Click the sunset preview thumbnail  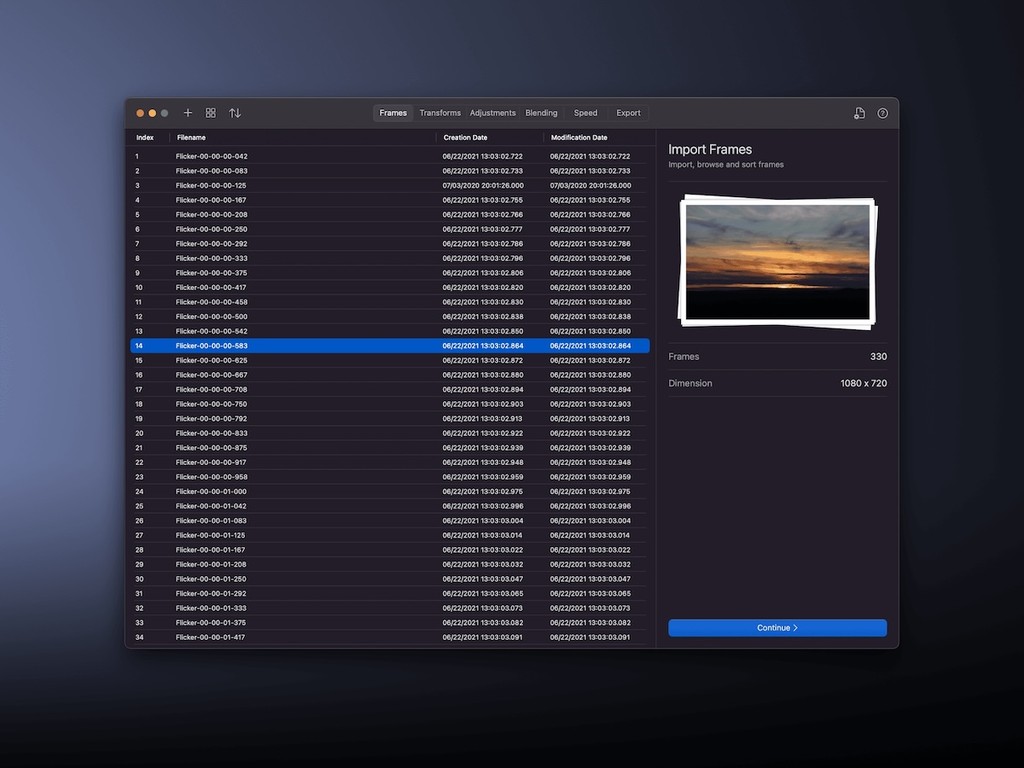[776, 261]
